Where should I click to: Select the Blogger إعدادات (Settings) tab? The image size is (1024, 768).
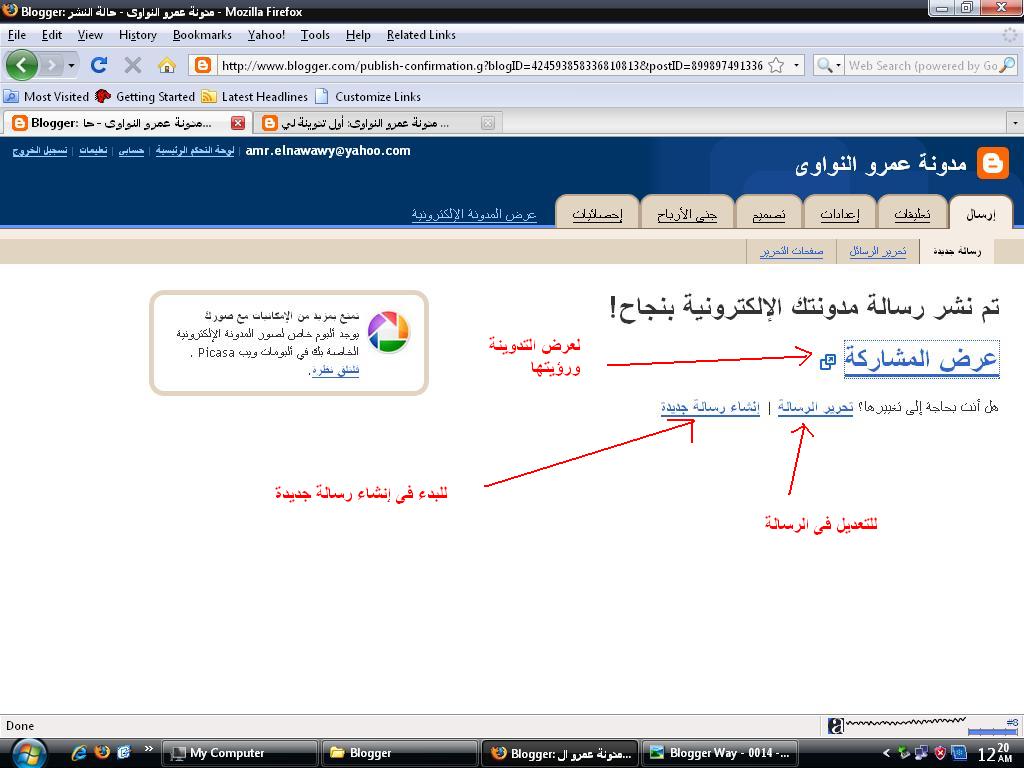click(x=839, y=213)
